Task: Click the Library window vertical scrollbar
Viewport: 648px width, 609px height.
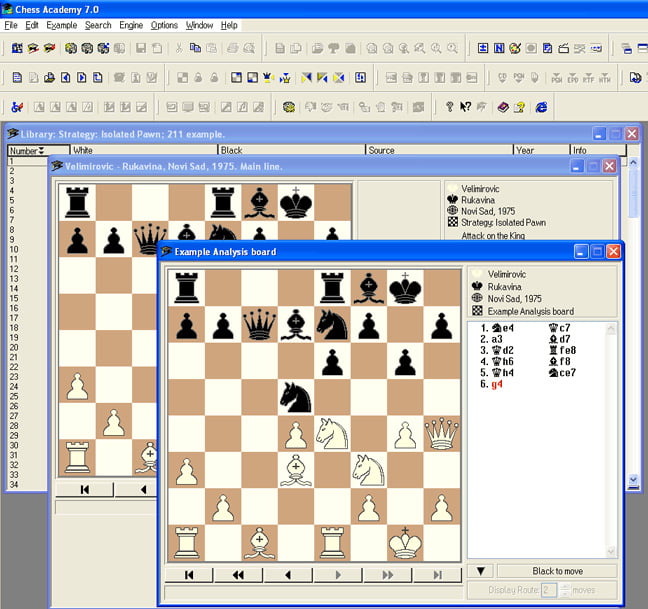Action: (x=633, y=322)
